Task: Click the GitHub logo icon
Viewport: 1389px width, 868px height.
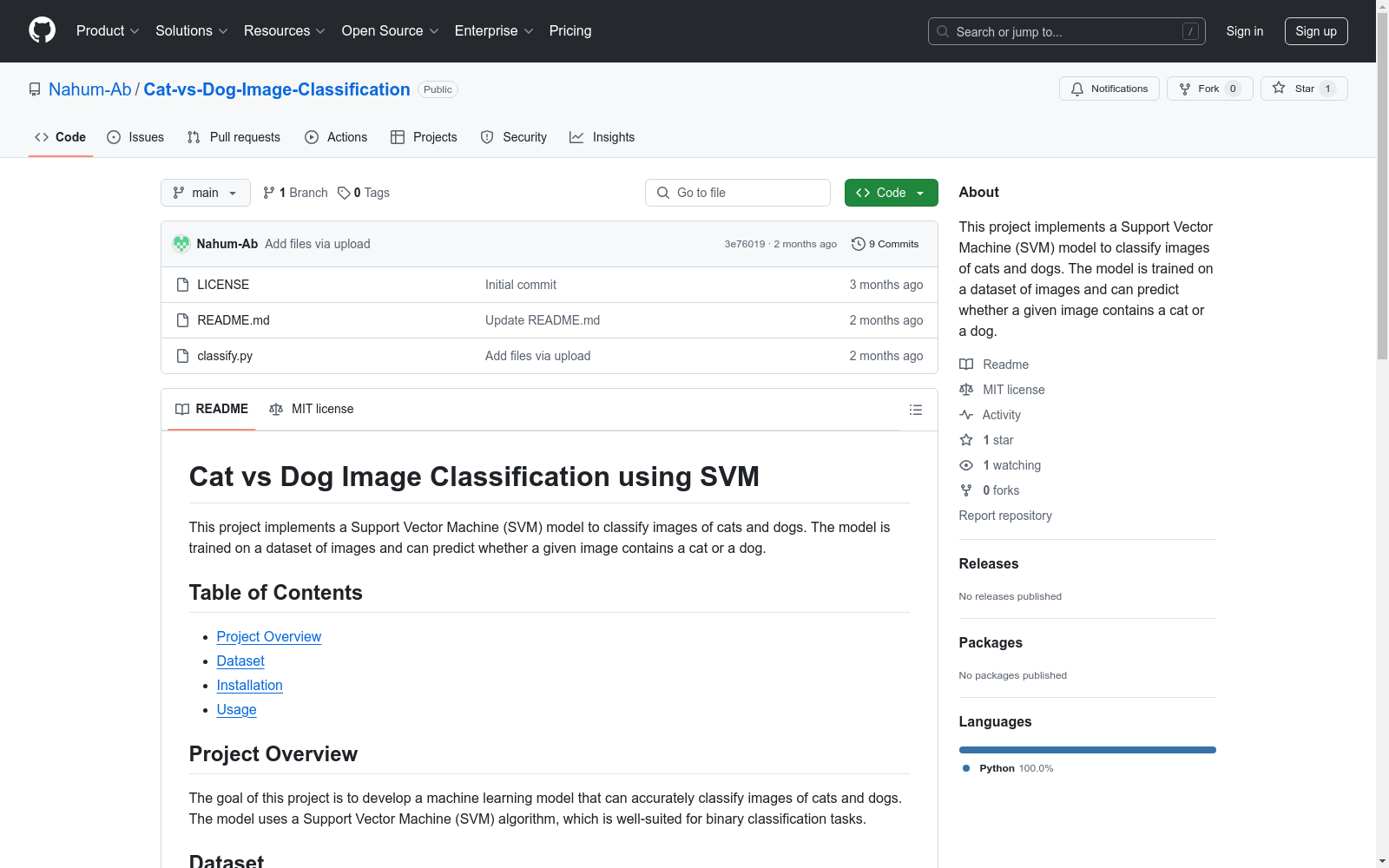Action: click(42, 30)
